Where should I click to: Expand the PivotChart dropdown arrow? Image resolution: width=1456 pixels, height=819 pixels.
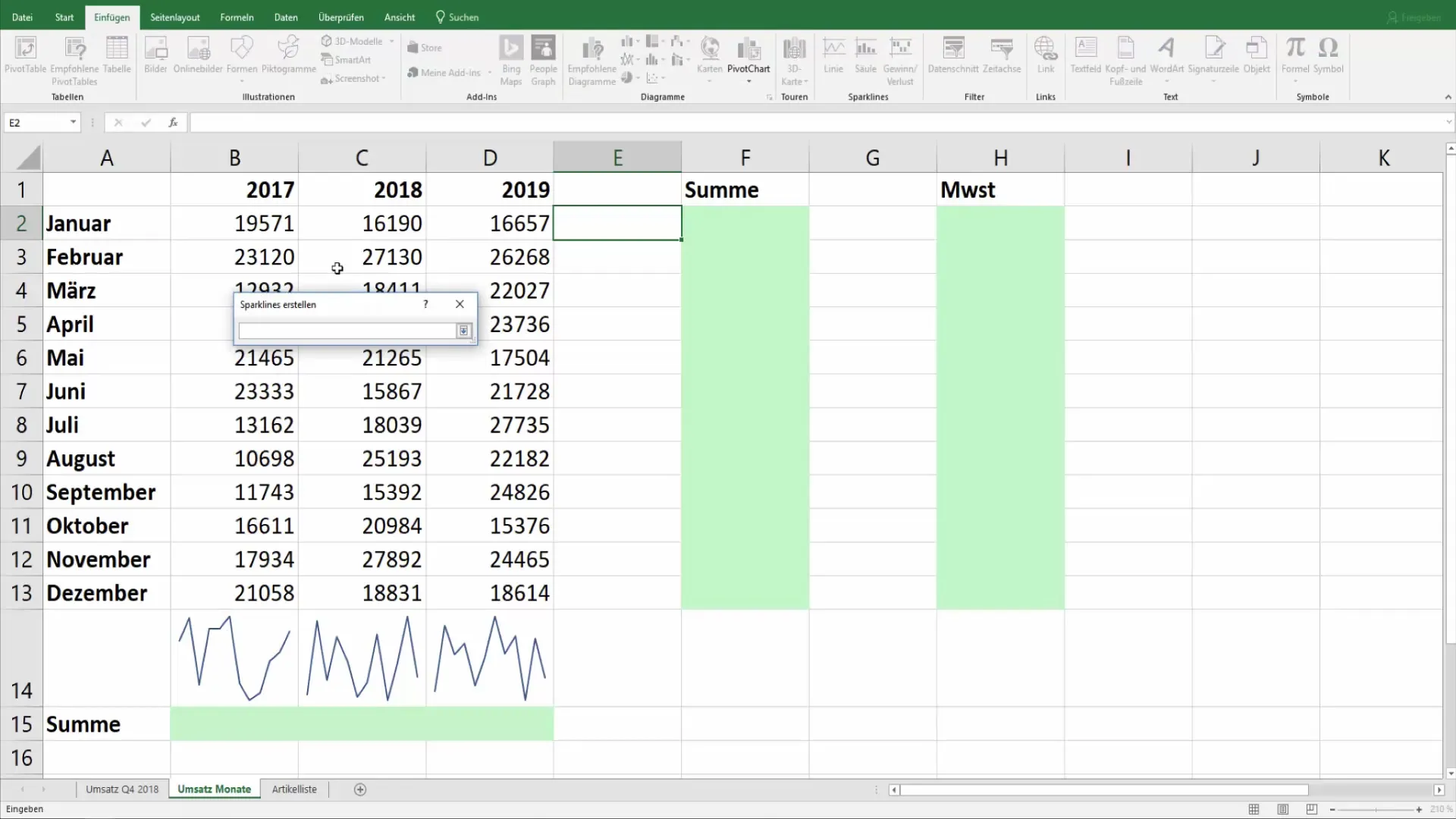click(x=748, y=81)
